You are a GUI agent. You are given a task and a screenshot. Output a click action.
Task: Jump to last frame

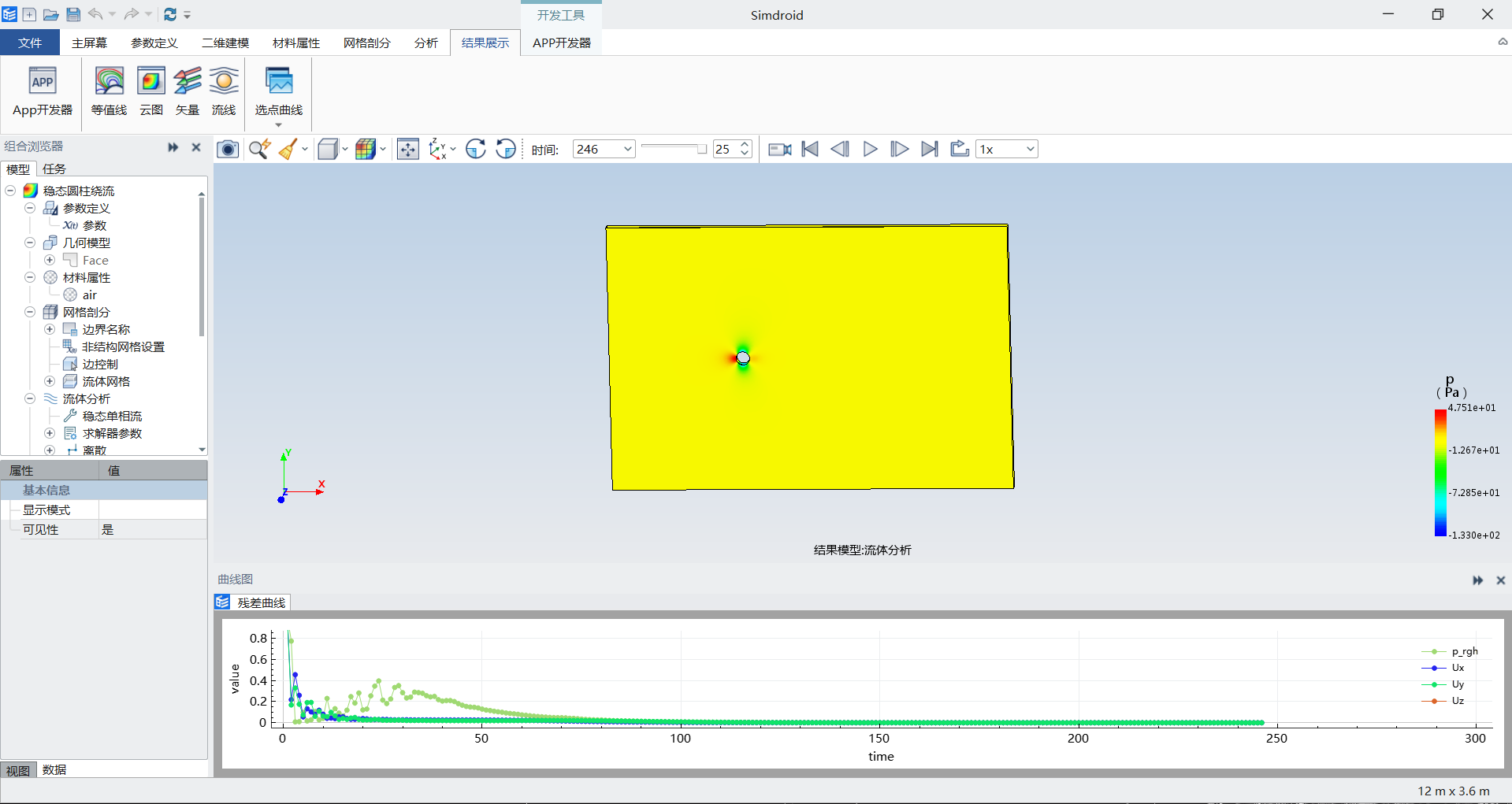tap(930, 149)
